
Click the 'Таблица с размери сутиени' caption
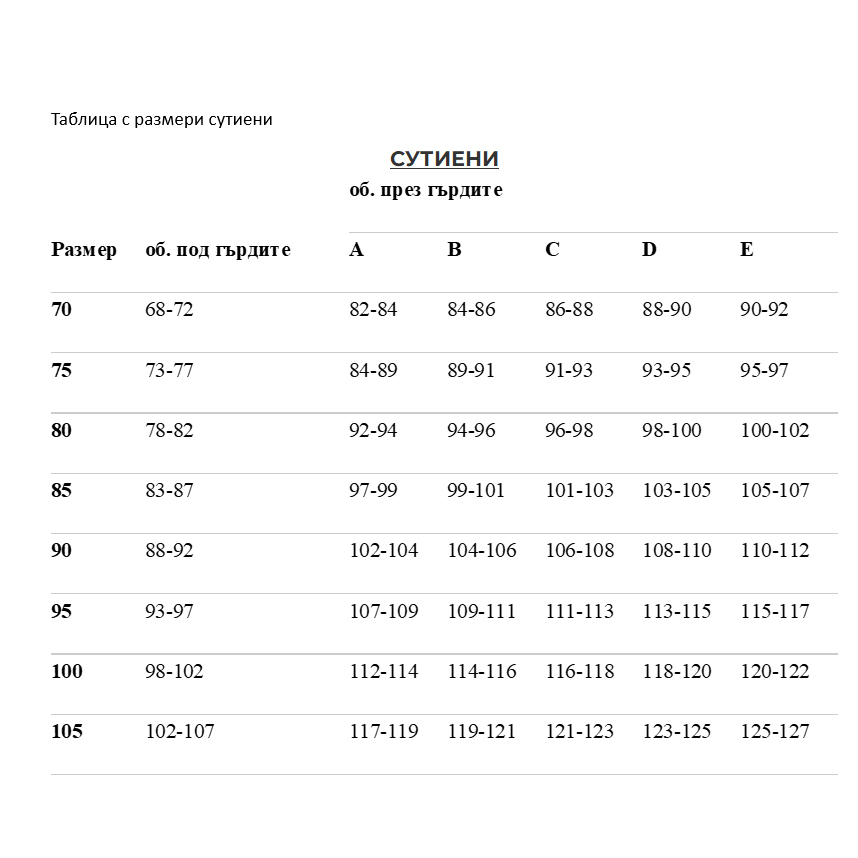tap(161, 119)
